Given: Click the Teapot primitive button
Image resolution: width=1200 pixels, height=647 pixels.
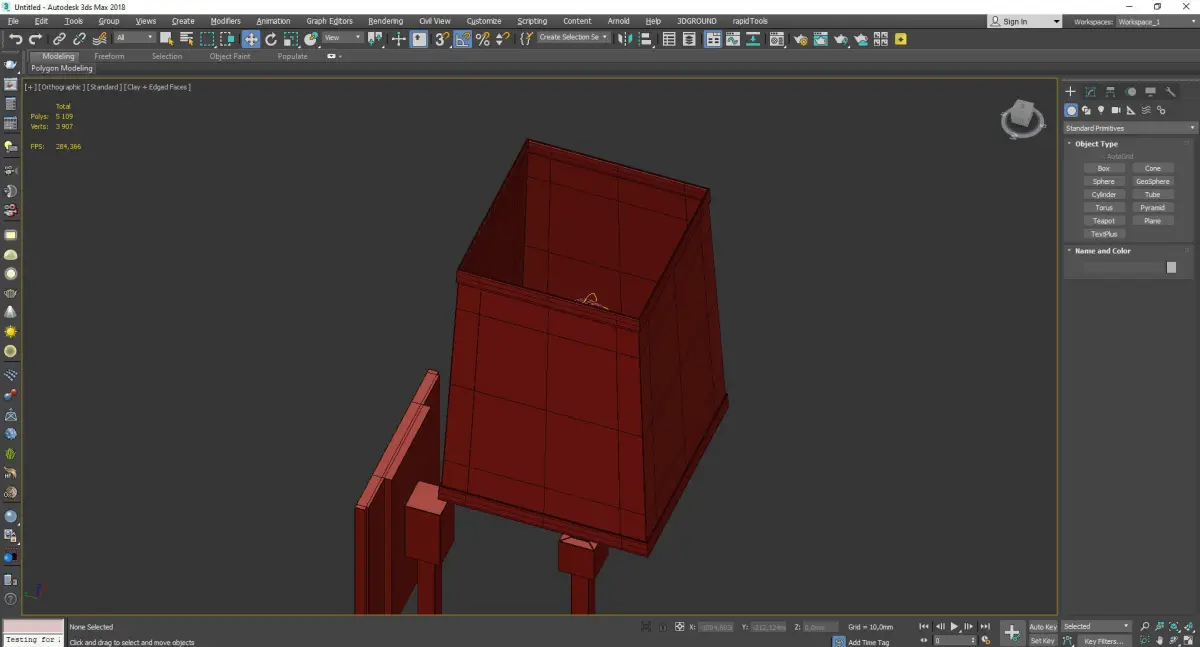Looking at the screenshot, I should point(1104,220).
